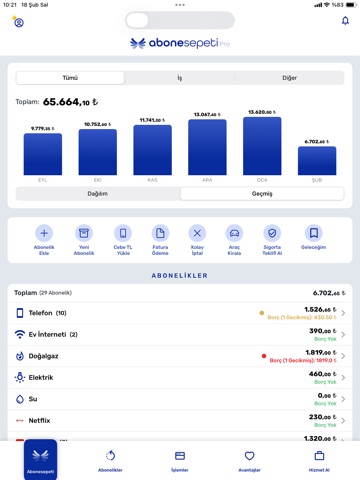This screenshot has height=480, width=360.
Task: Toggle the switch above the abonesepeti logo
Action: 180,20
